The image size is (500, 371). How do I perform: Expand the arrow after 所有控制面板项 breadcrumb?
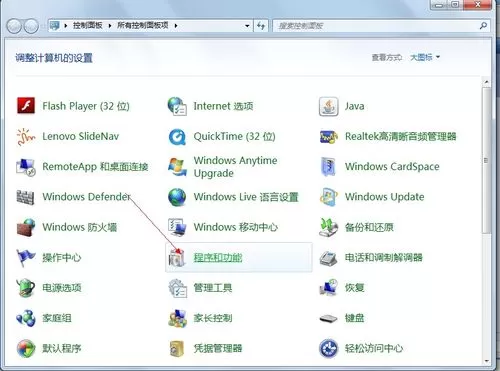point(176,26)
